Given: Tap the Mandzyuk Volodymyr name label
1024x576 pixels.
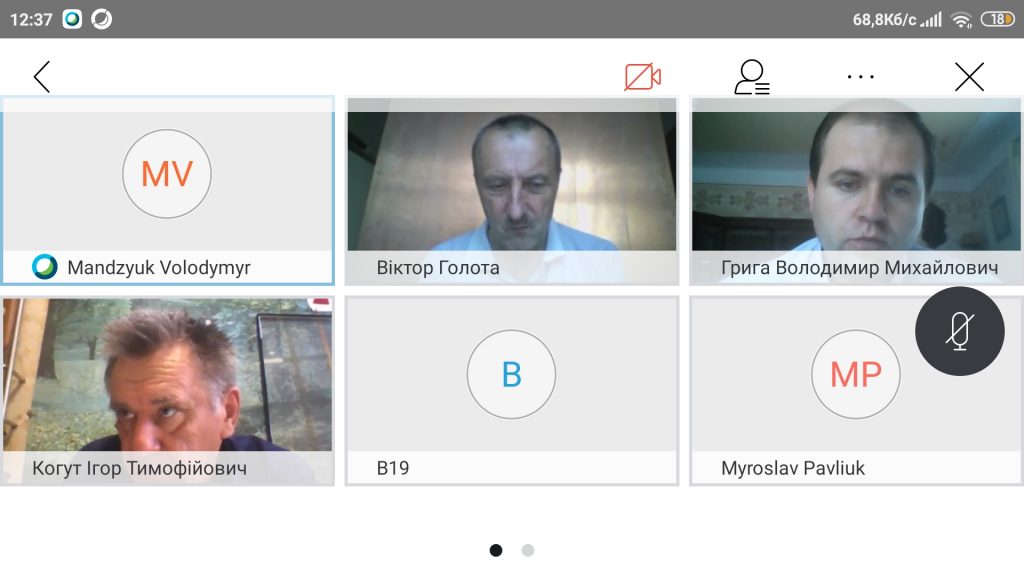Looking at the screenshot, I should (159, 268).
